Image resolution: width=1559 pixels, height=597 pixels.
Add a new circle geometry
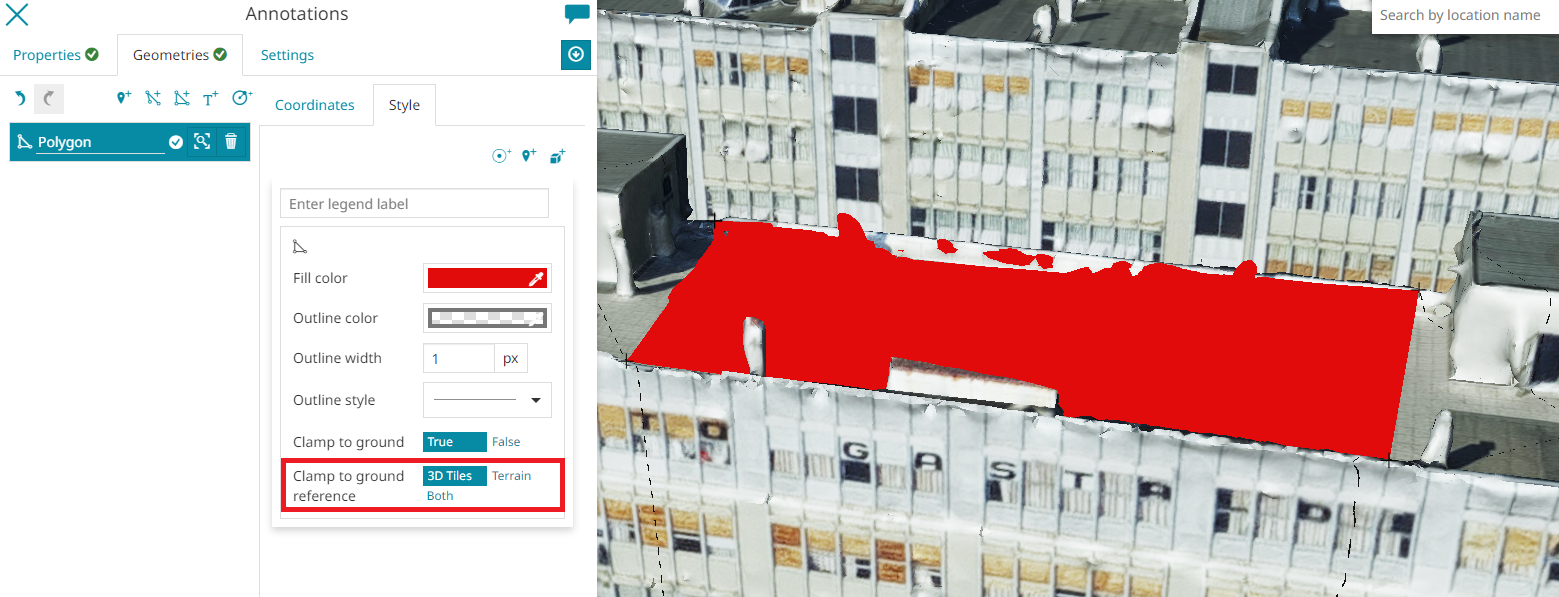click(x=241, y=98)
